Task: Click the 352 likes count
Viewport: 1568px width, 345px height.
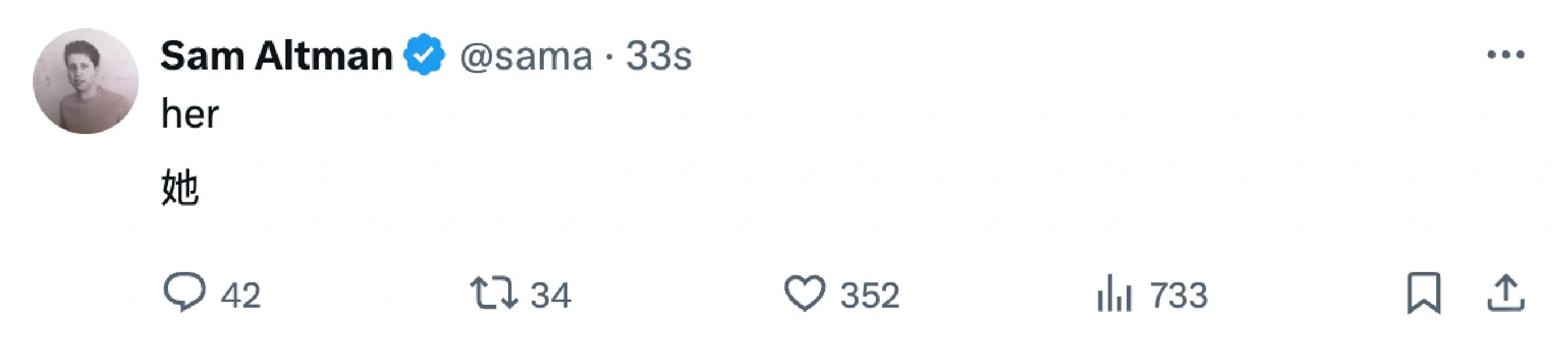Action: tap(869, 296)
